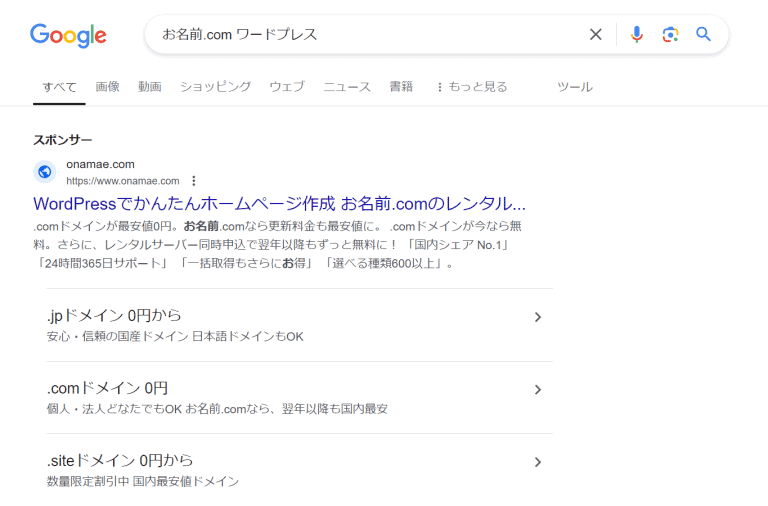Screen dimensions: 768x506
Task: Click the blue magnifier search icon
Action: pyautogui.click(x=704, y=35)
